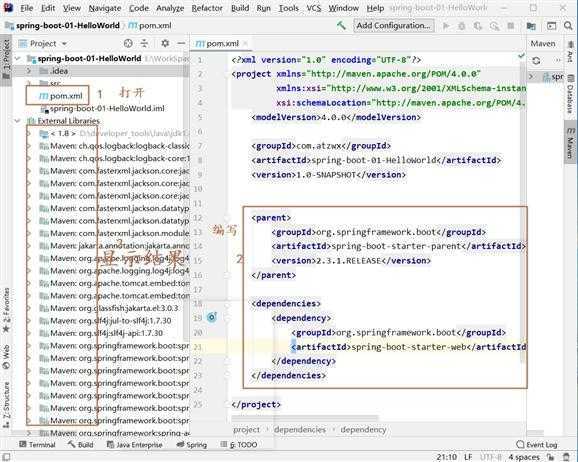Click the Build project hammer icon

[x=341, y=25]
